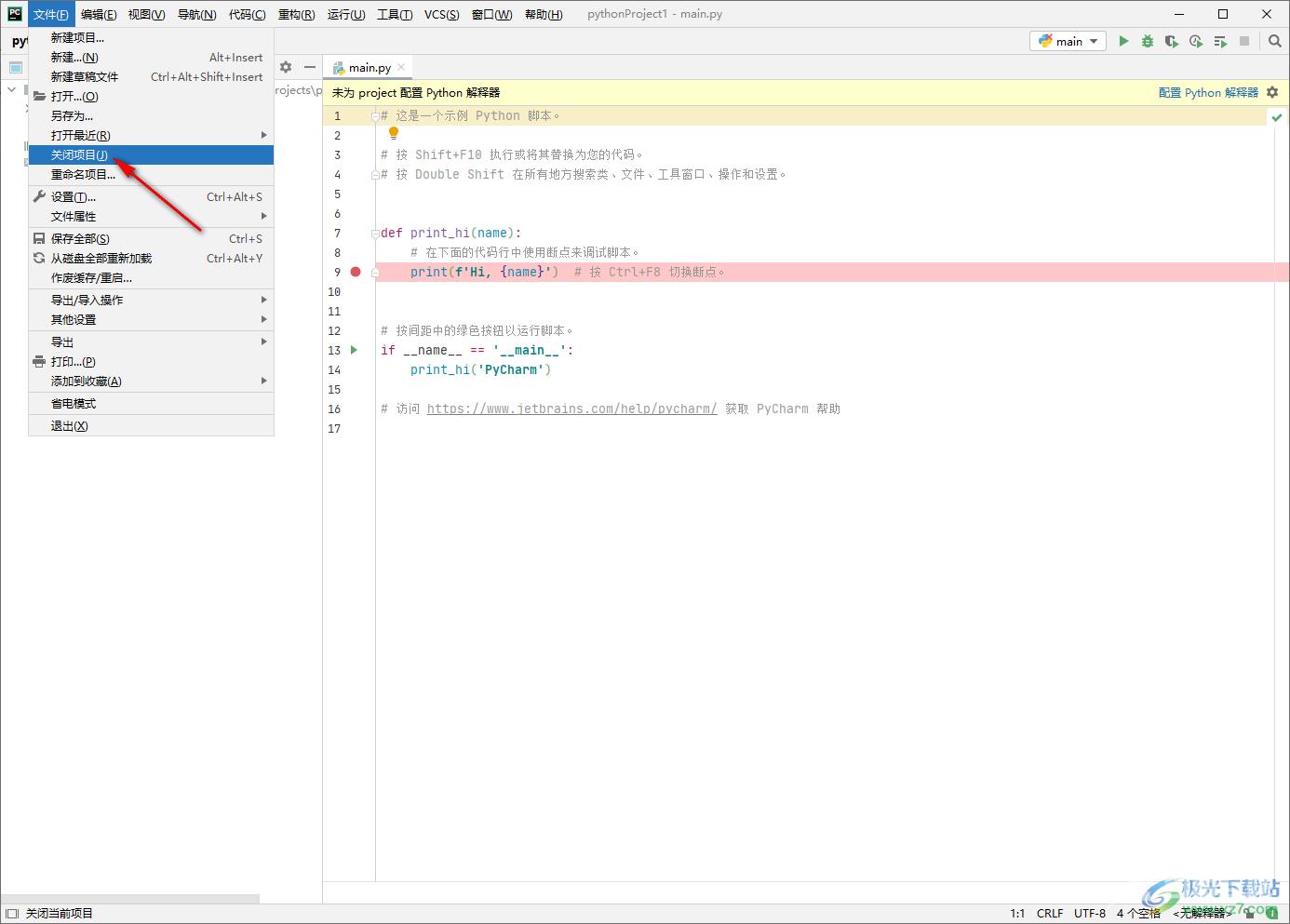Image resolution: width=1290 pixels, height=924 pixels.
Task: Choose 作废缓存/重启... menu entry
Action: coord(151,277)
